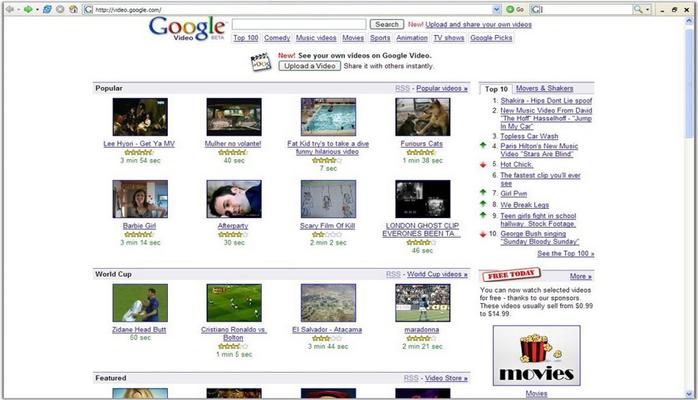Click the Upload a Video button

click(x=310, y=66)
